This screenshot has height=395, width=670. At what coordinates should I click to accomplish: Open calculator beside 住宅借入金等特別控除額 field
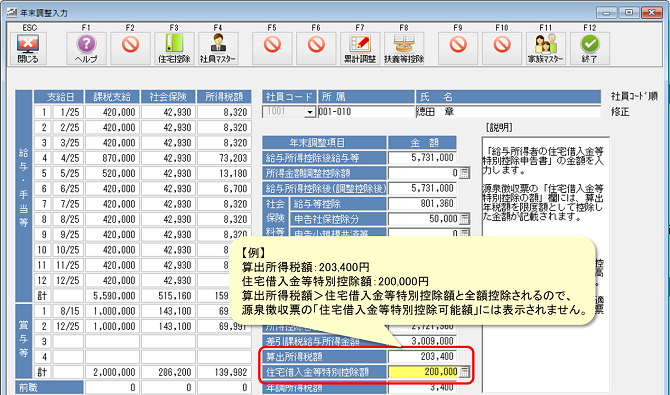[464, 372]
